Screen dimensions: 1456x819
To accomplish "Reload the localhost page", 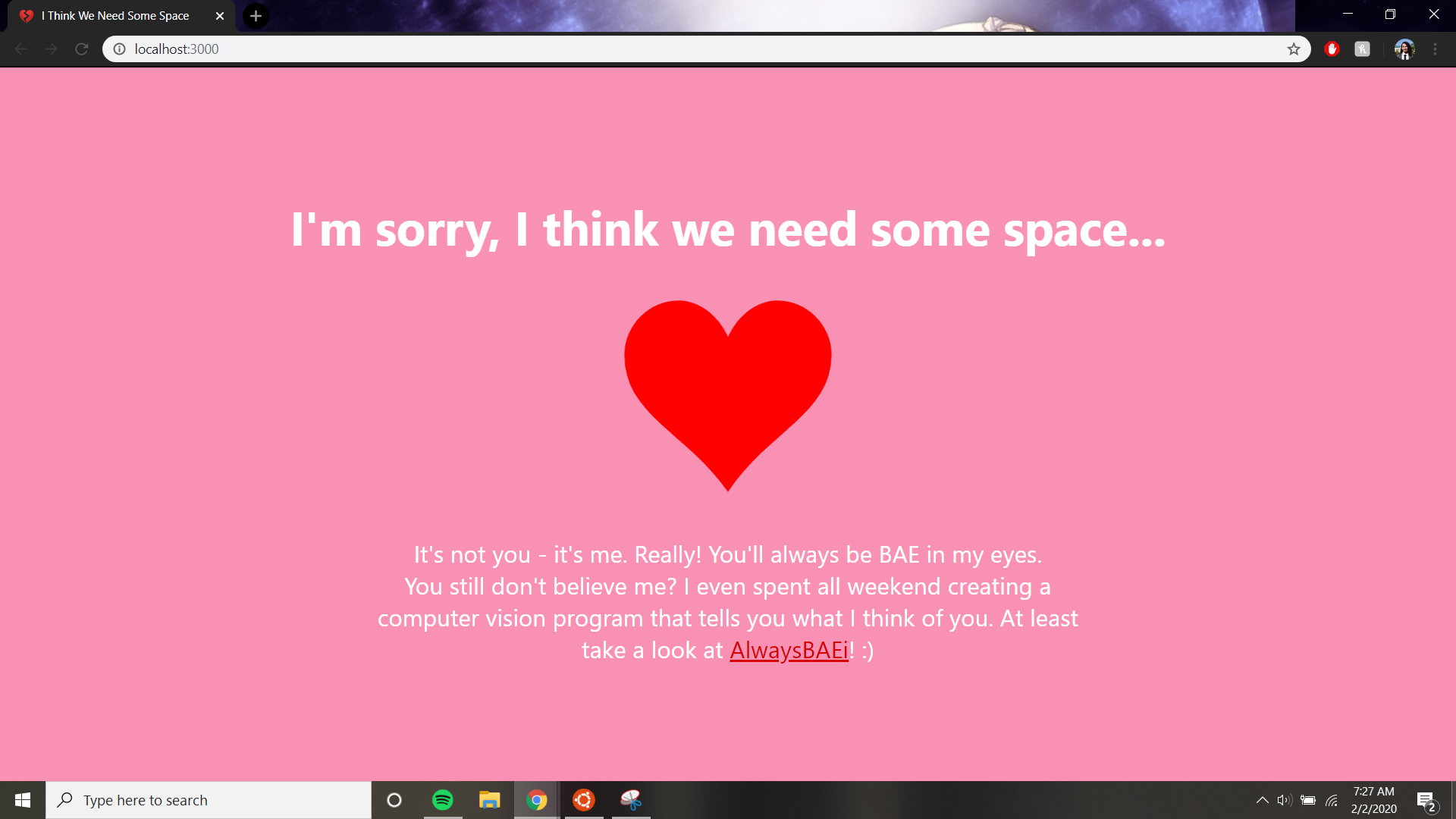I will click(x=82, y=49).
